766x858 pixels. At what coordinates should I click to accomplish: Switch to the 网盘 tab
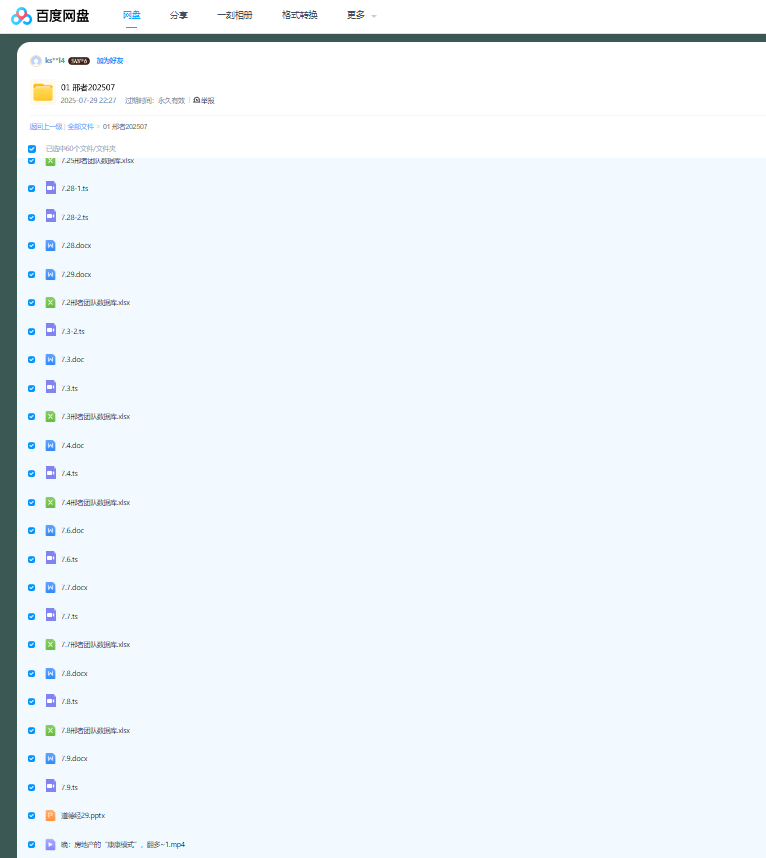tap(131, 16)
